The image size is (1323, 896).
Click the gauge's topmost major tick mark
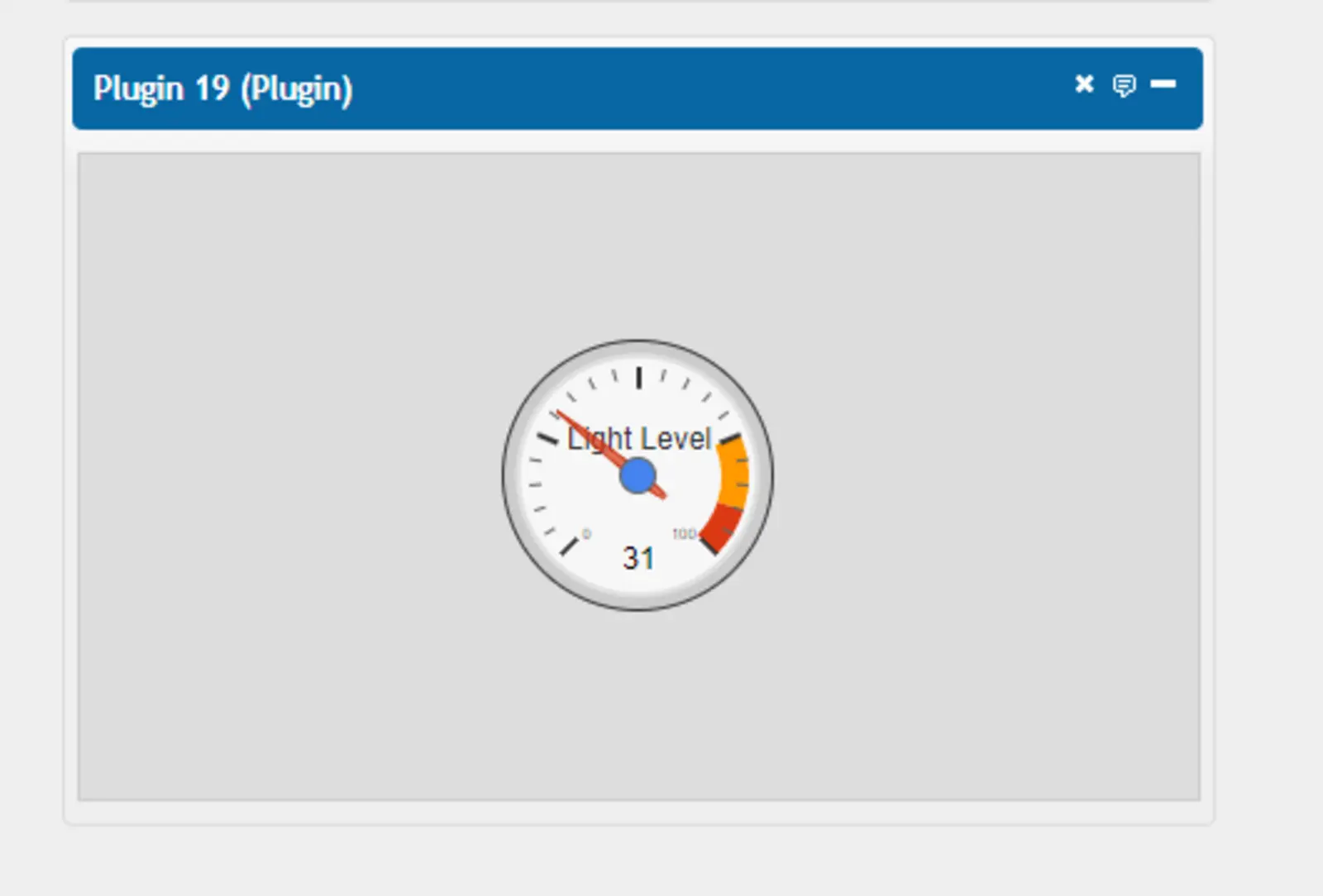[638, 378]
